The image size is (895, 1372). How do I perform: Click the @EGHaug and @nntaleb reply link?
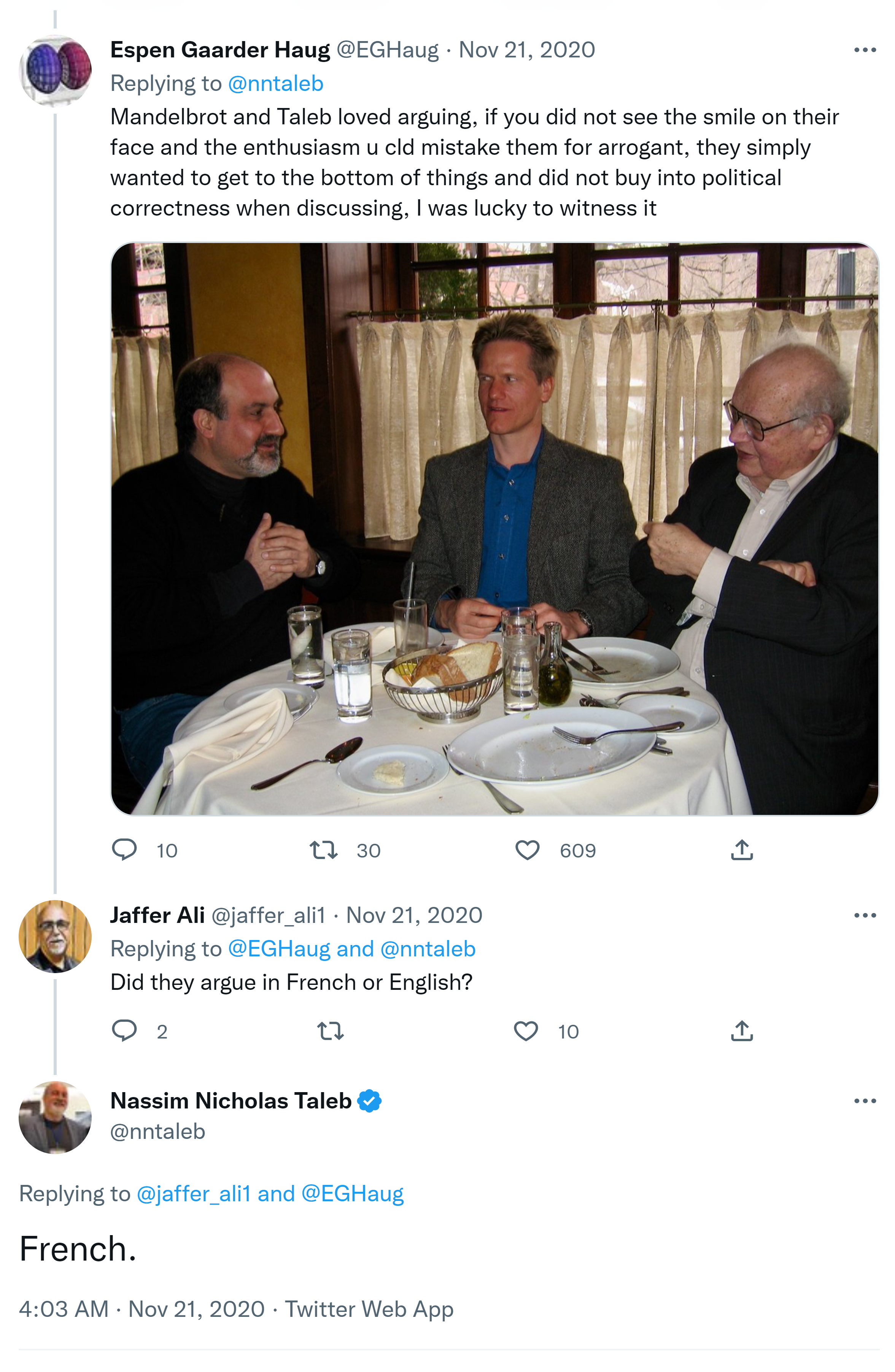(352, 949)
